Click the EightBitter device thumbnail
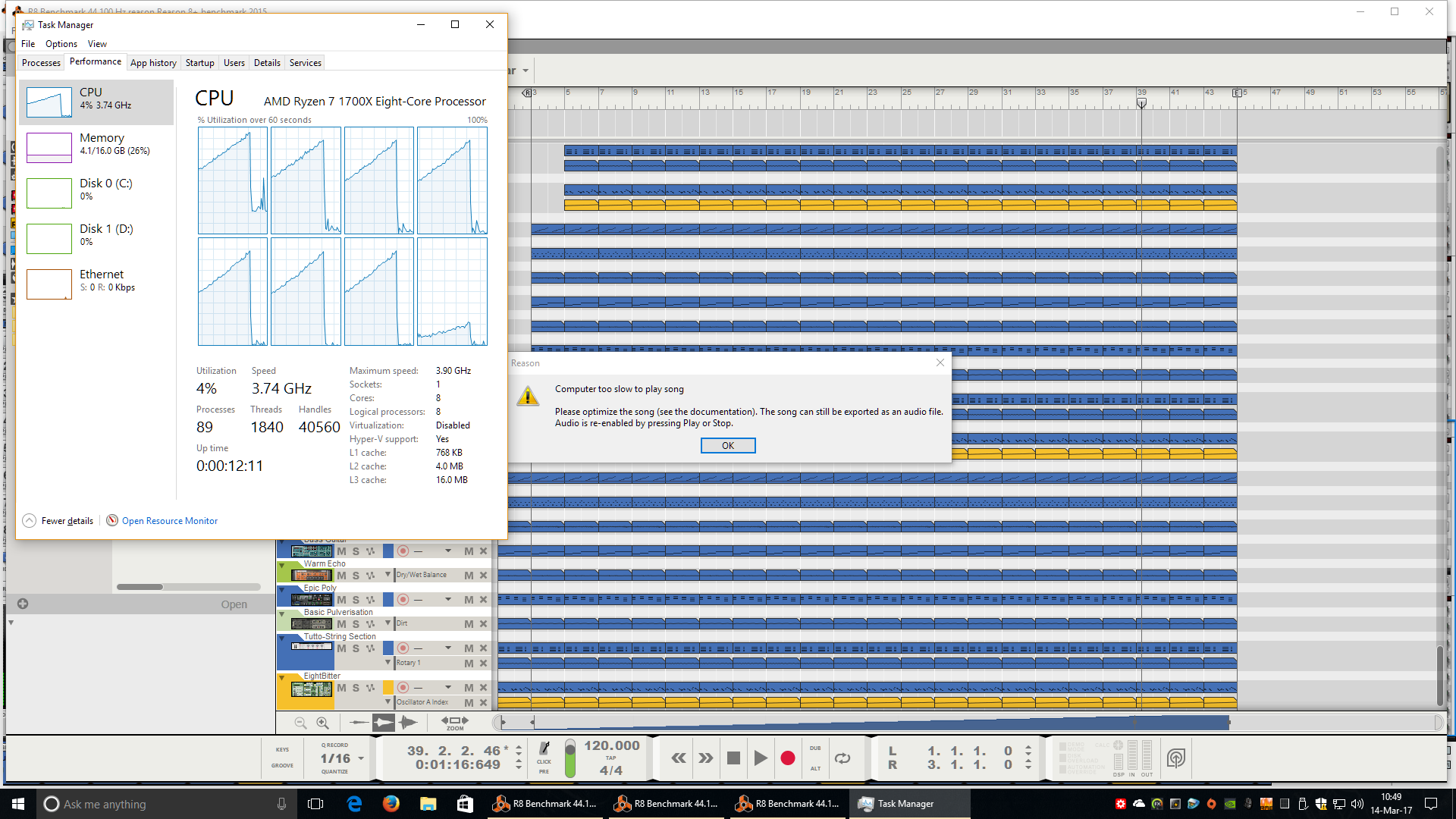Image resolution: width=1456 pixels, height=819 pixels. point(312,689)
